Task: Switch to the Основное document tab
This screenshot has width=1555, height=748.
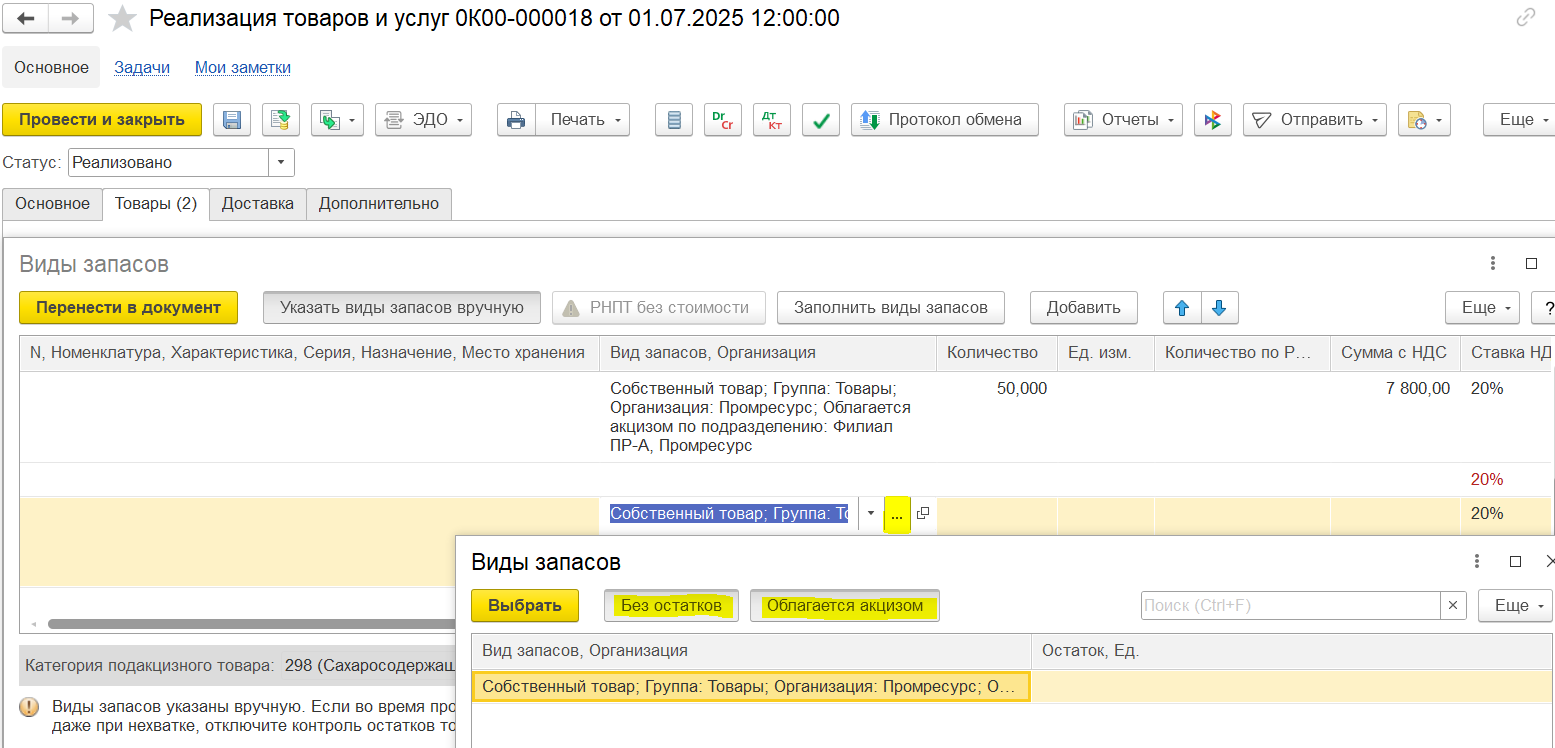Action: pos(52,204)
